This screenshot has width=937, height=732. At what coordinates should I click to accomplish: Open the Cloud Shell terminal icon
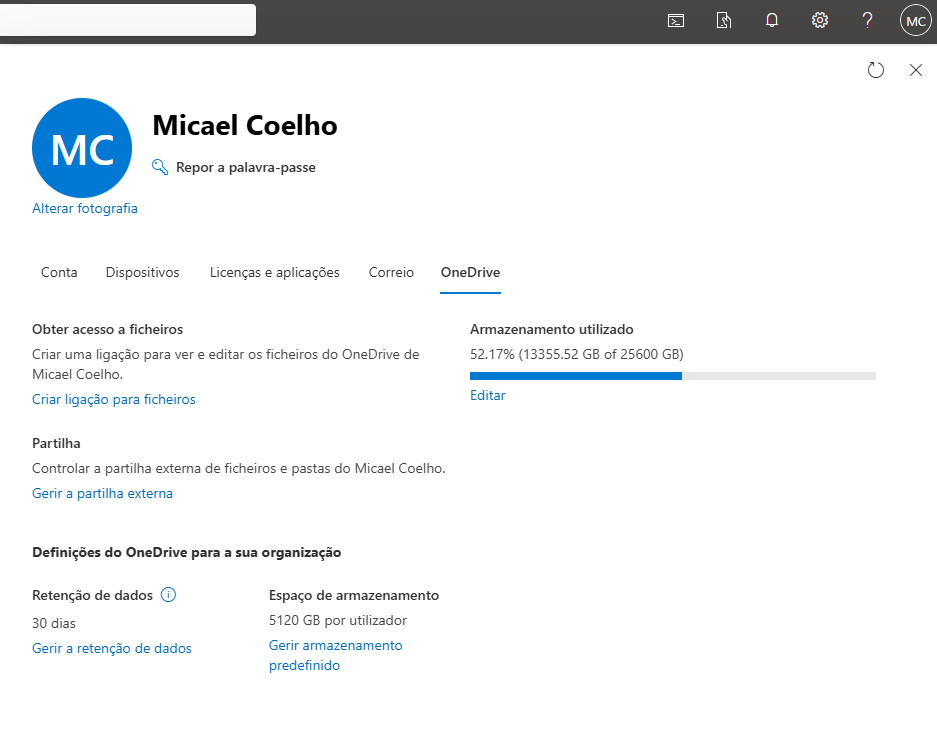676,21
